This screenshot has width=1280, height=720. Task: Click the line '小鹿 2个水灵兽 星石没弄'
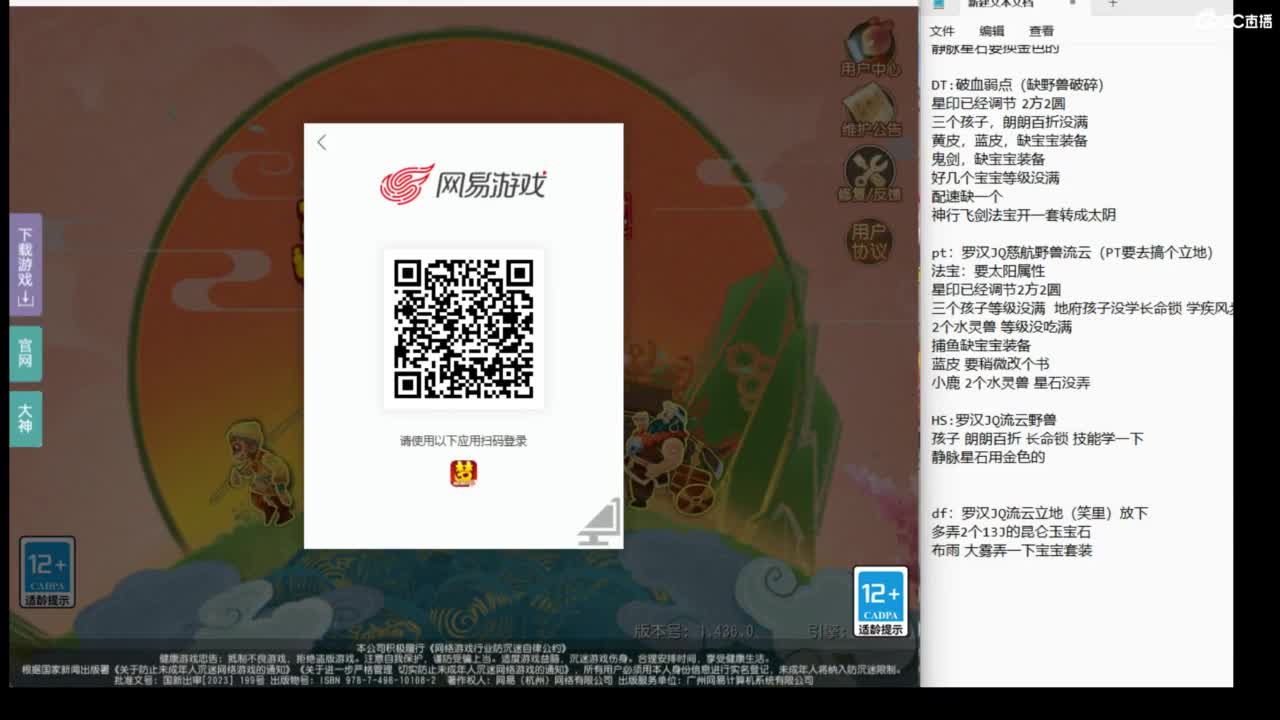pyautogui.click(x=1010, y=383)
